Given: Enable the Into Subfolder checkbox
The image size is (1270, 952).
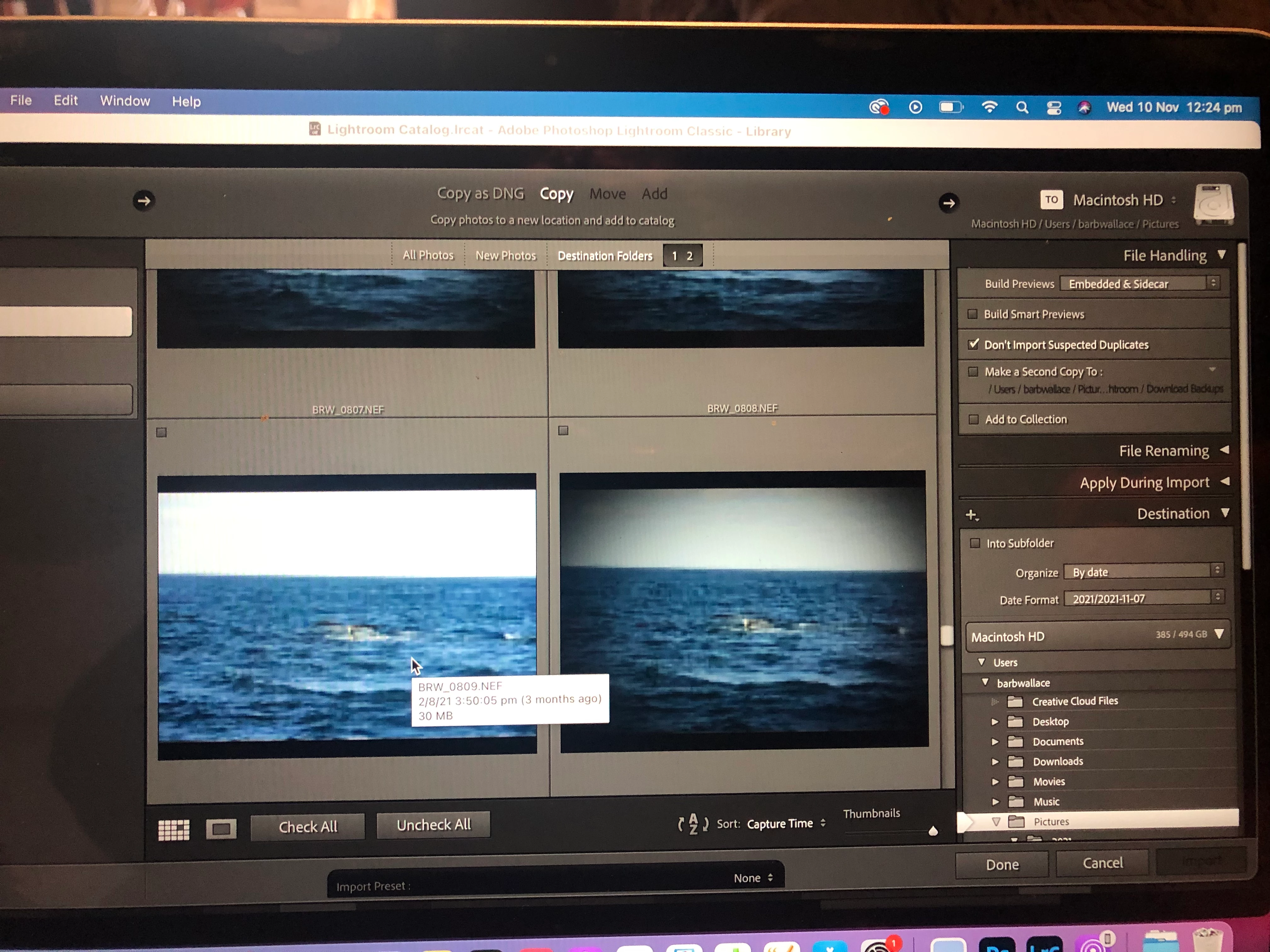Looking at the screenshot, I should click(975, 543).
